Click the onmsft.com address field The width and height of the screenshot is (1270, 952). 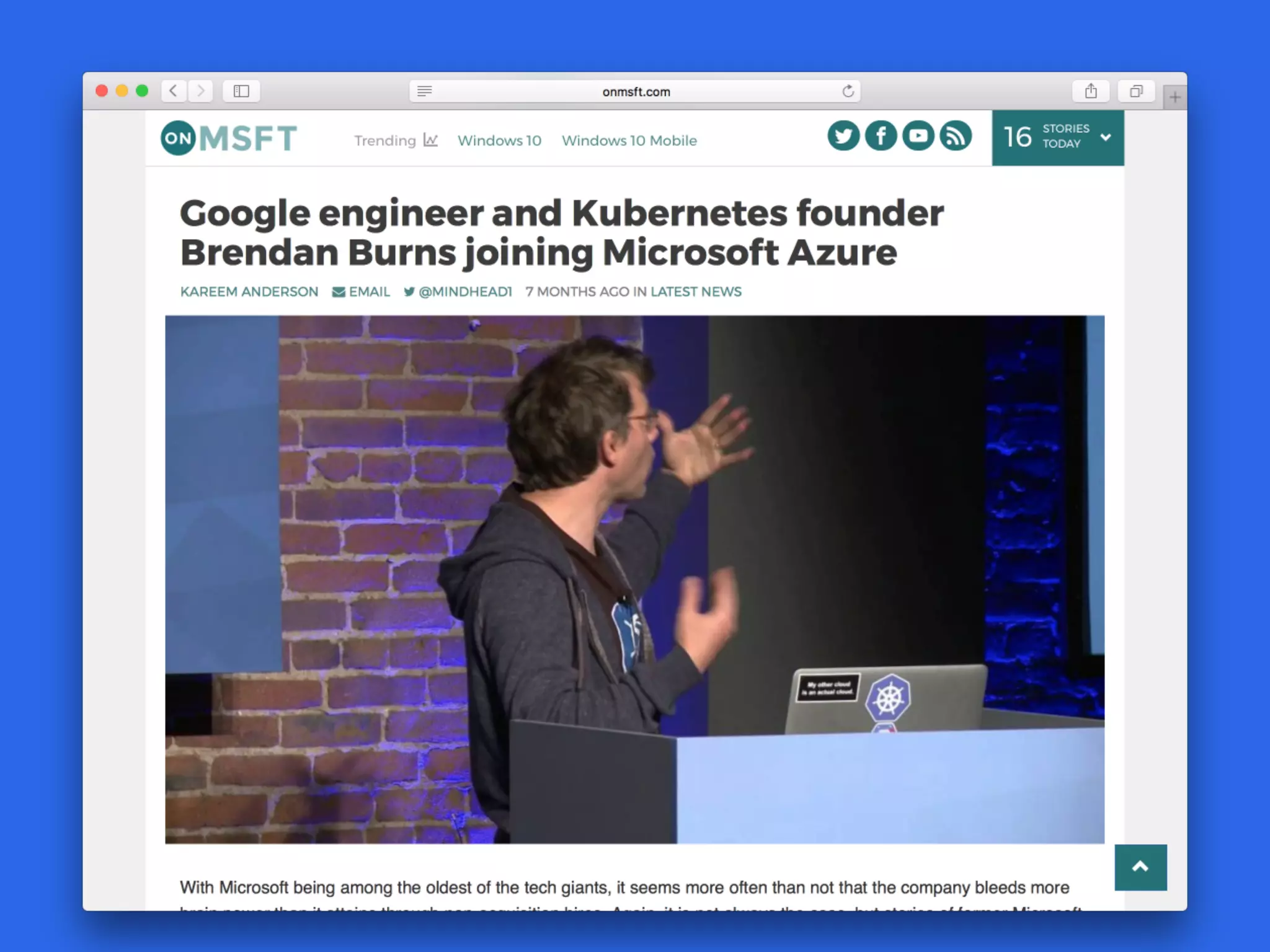point(636,92)
